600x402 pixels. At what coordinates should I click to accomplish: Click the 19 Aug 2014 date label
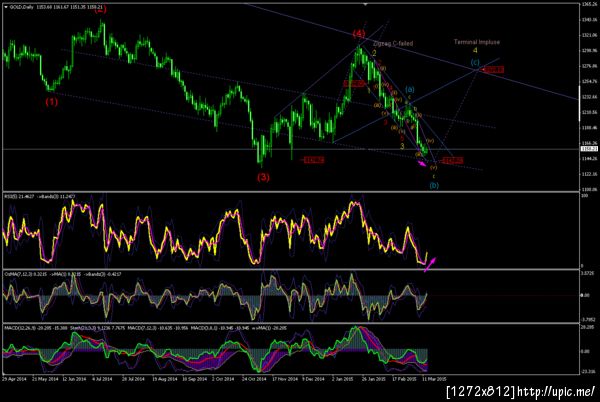[x=165, y=379]
